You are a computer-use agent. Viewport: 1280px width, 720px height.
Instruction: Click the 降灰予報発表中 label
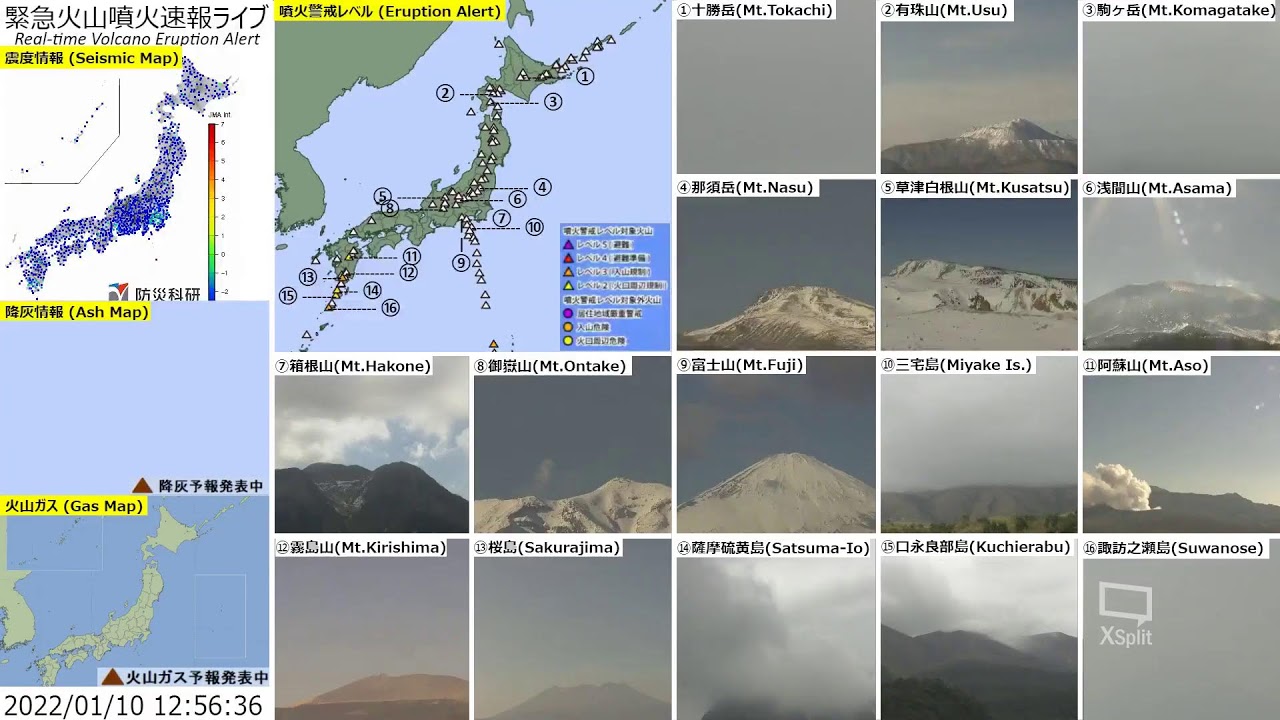[211, 486]
